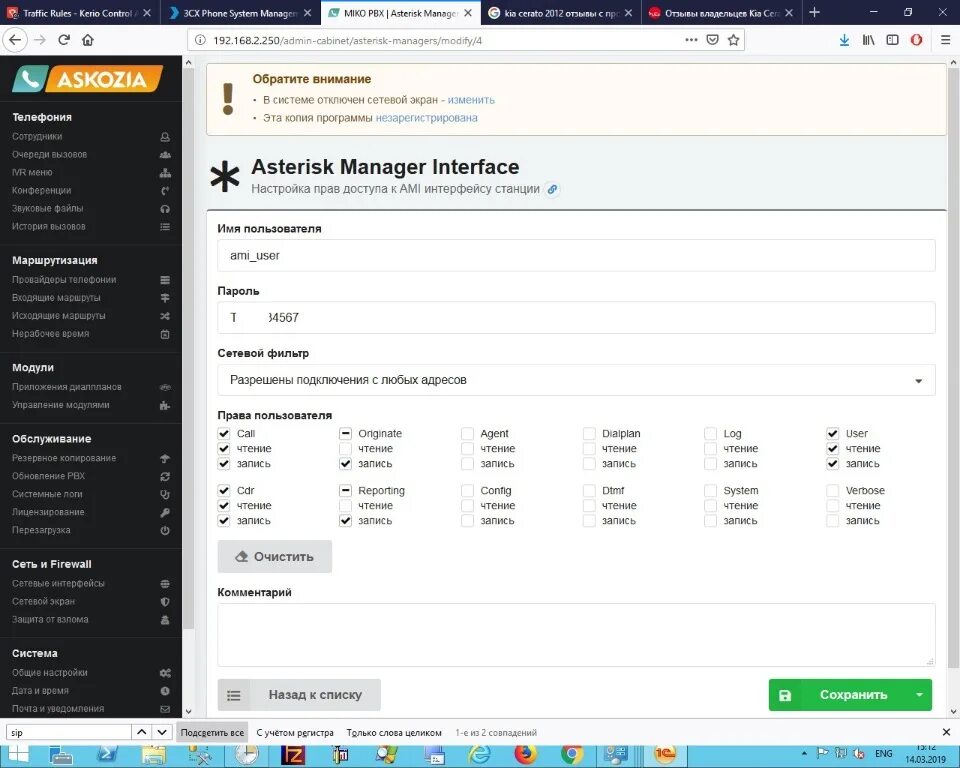Follow the изменить firewall link
The image size is (960, 768).
(x=471, y=100)
